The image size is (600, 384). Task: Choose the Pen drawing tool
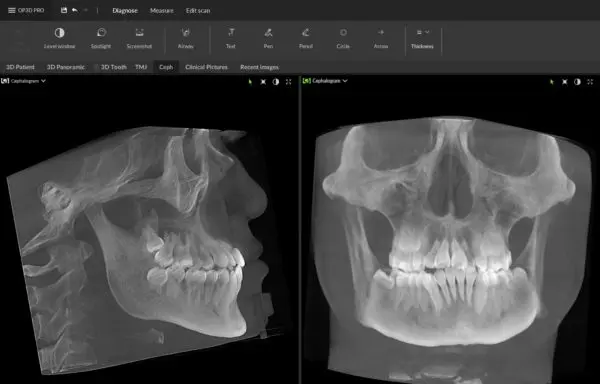pos(268,38)
